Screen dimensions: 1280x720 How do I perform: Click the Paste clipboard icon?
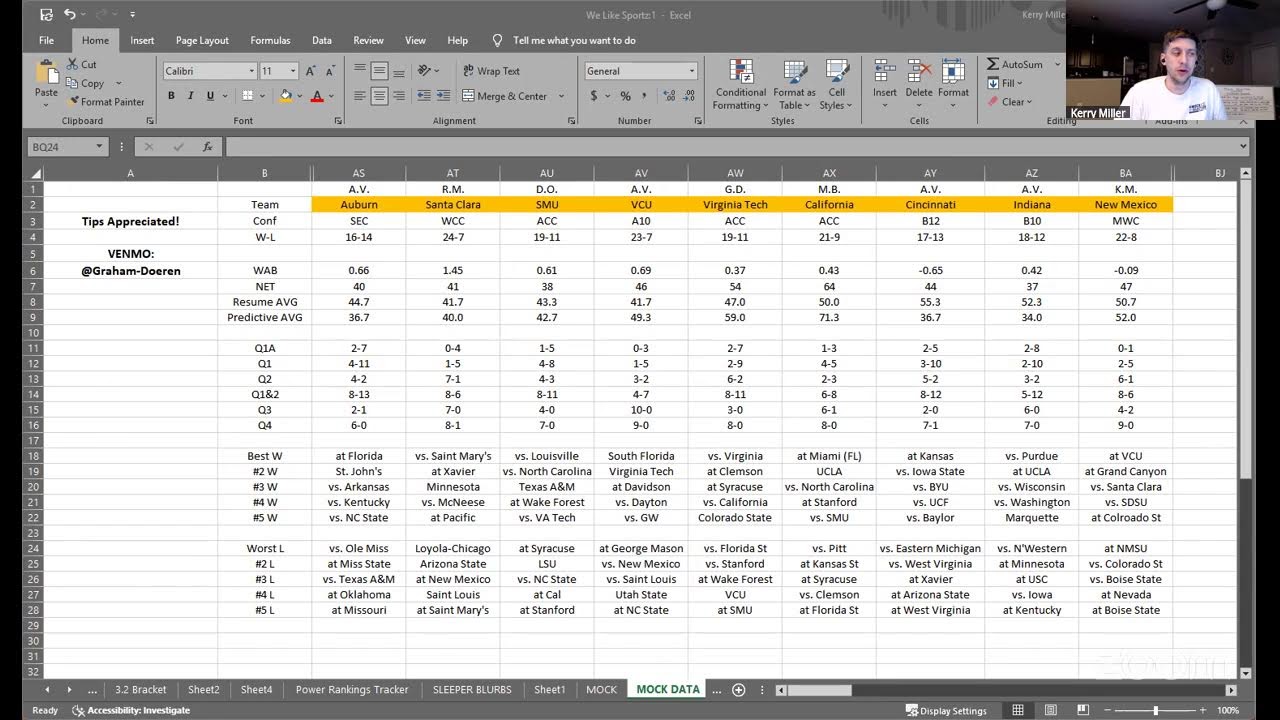(x=46, y=72)
